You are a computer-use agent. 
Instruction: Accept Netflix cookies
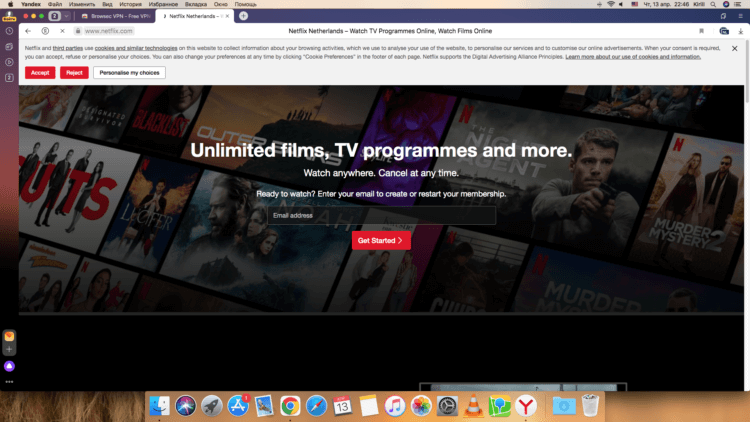click(40, 73)
